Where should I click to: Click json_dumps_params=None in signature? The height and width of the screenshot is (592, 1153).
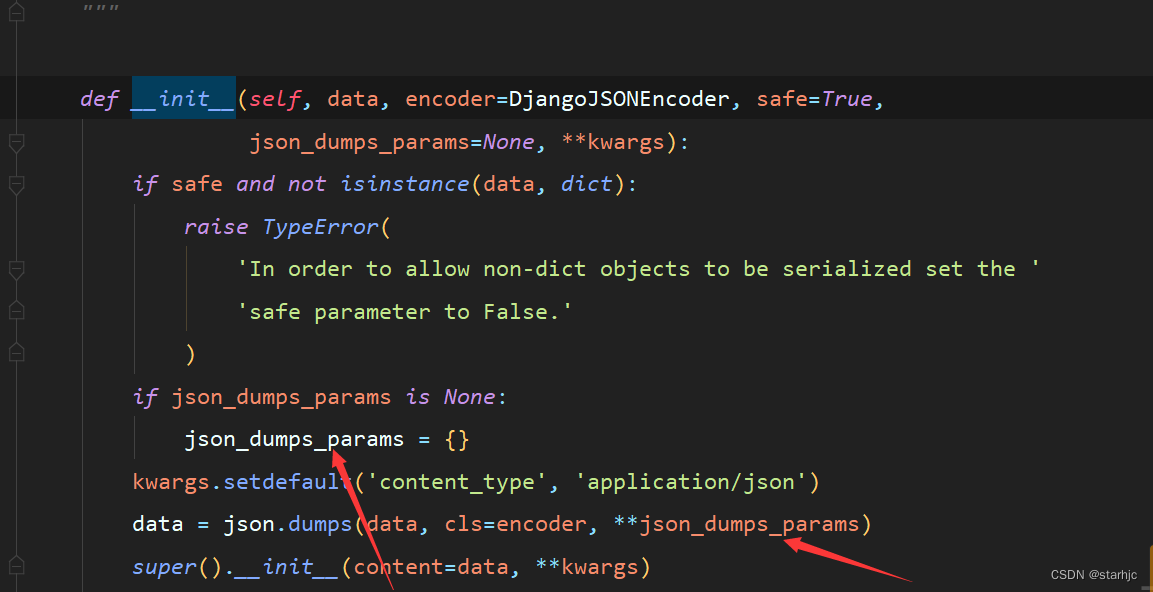pos(393,141)
